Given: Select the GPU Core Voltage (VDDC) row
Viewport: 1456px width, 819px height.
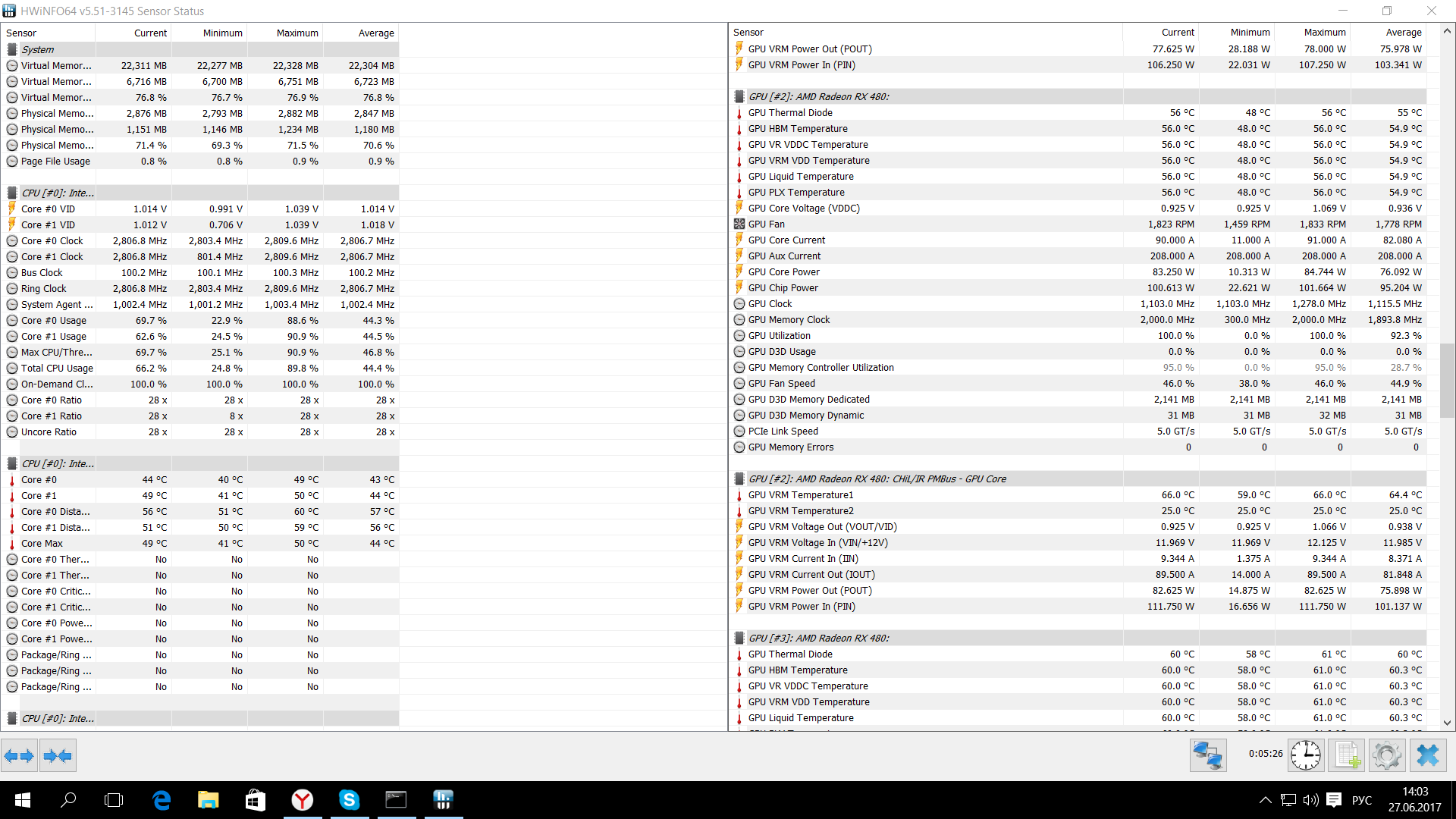Looking at the screenshot, I should tap(1080, 209).
